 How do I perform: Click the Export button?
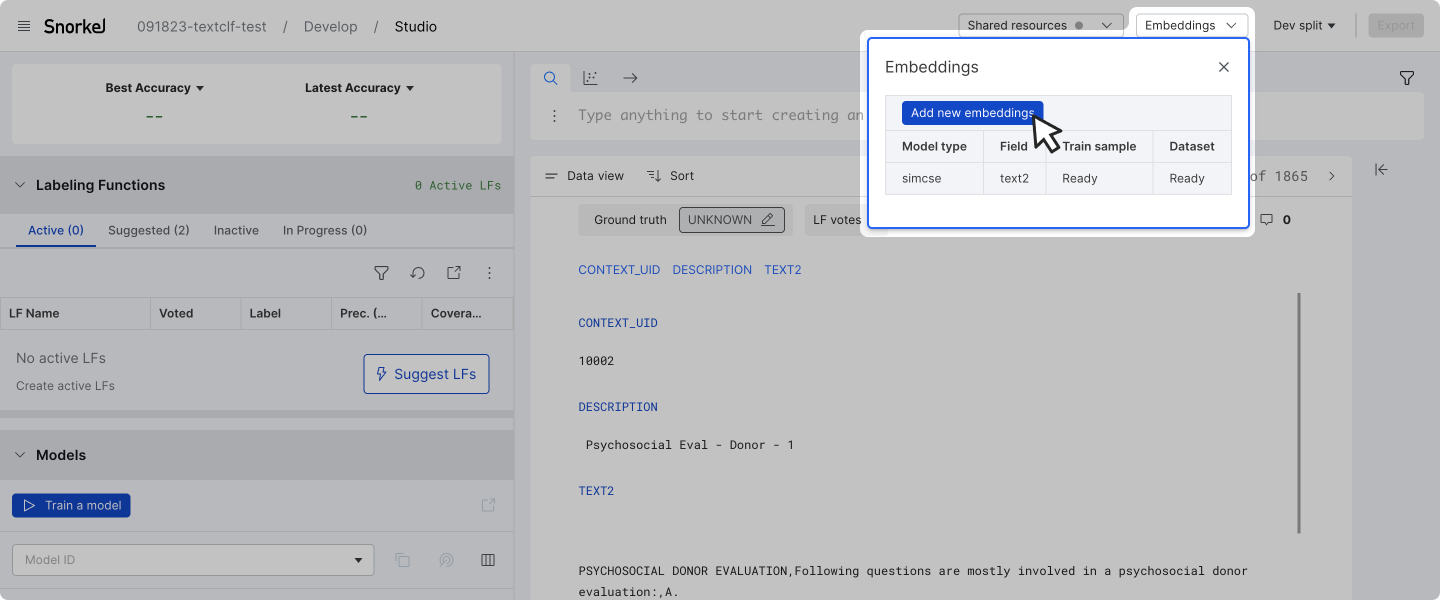[1396, 26]
